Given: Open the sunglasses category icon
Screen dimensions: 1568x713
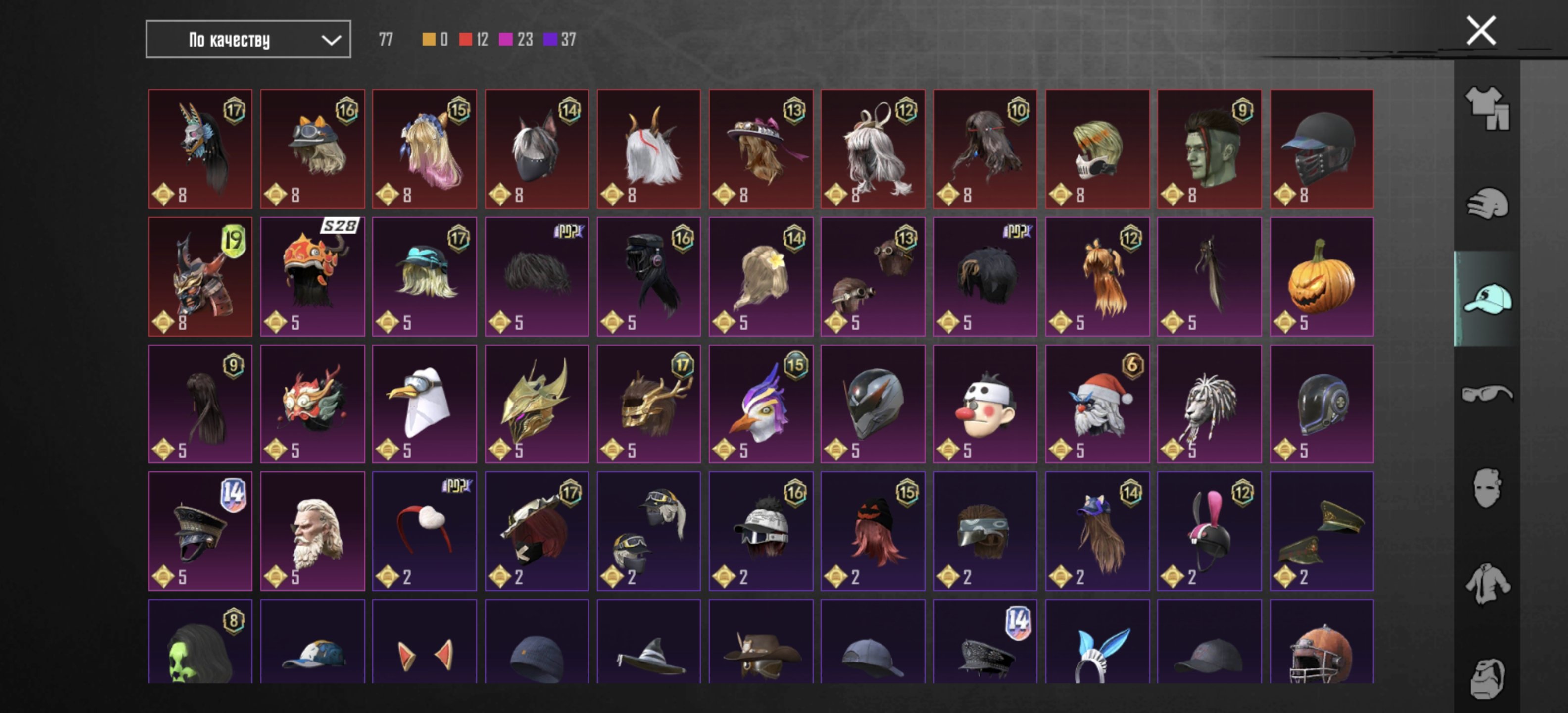Looking at the screenshot, I should pyautogui.click(x=1486, y=393).
